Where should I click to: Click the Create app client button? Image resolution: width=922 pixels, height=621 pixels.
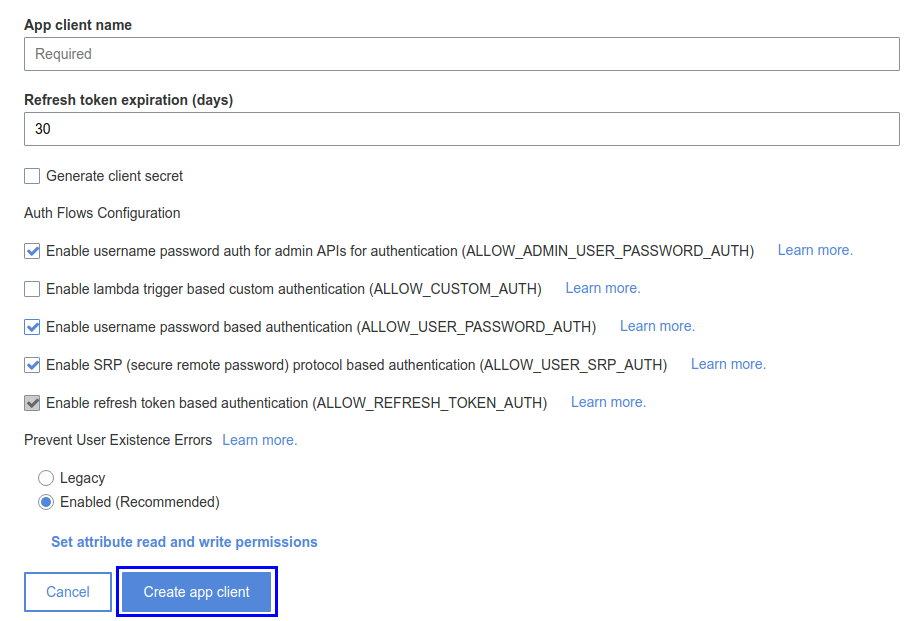[x=197, y=592]
